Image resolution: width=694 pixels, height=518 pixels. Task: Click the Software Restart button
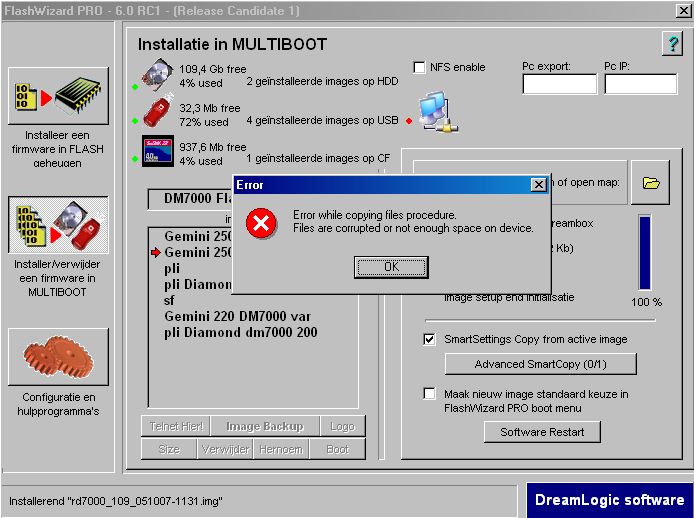542,432
